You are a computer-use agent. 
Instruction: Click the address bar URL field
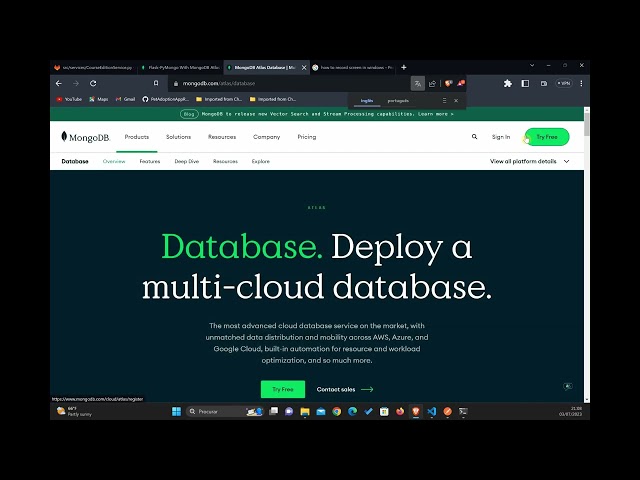(291, 83)
